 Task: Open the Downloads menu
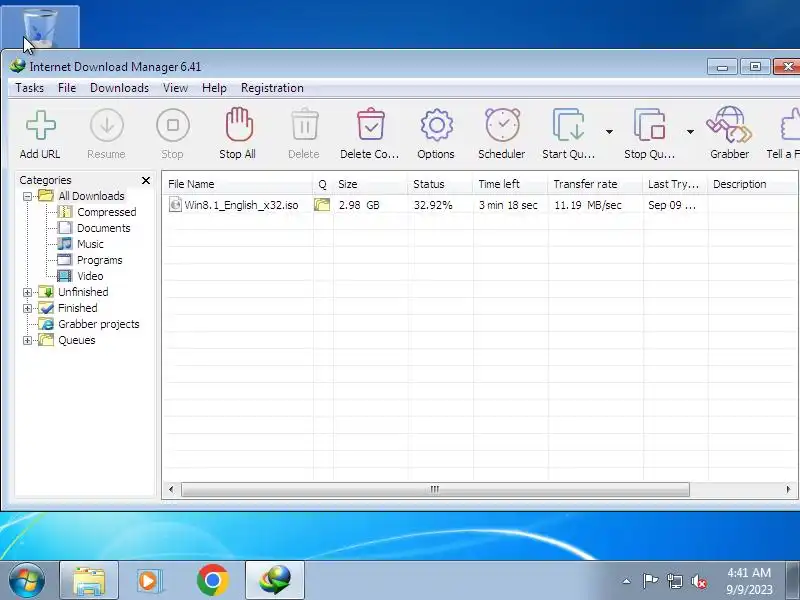119,88
